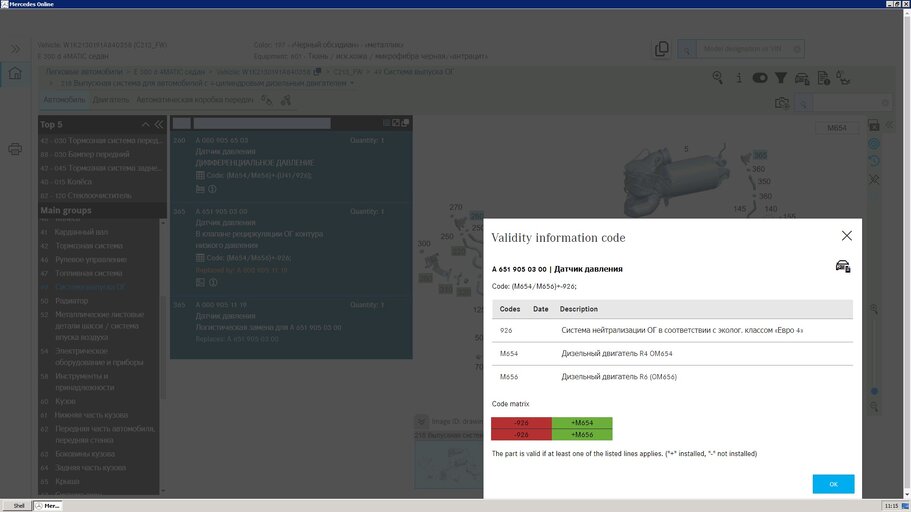Viewport: 911px width, 512px height.
Task: Open the image save icon beside diagram
Action: pyautogui.click(x=873, y=125)
